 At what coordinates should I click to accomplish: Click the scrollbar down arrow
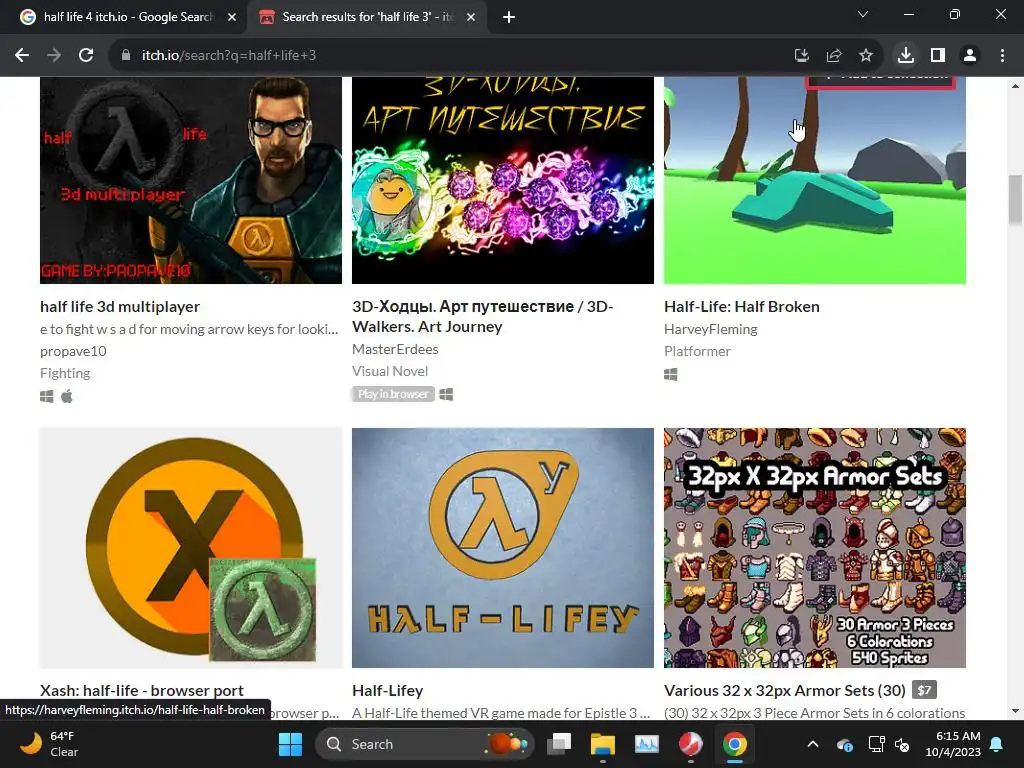pos(1016,711)
